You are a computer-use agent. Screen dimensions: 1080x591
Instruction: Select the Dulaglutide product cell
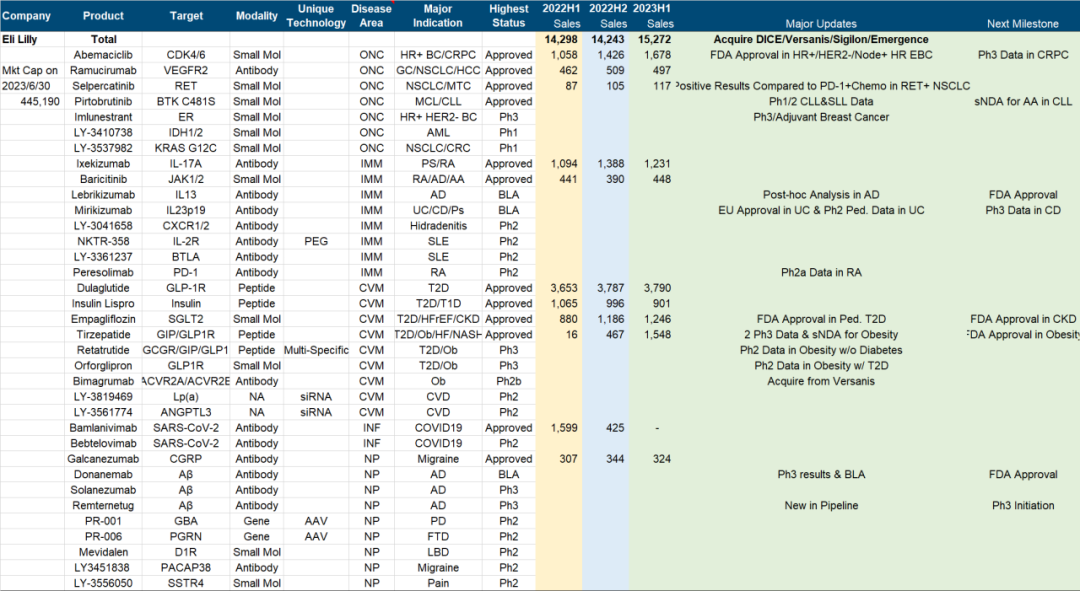click(x=103, y=288)
